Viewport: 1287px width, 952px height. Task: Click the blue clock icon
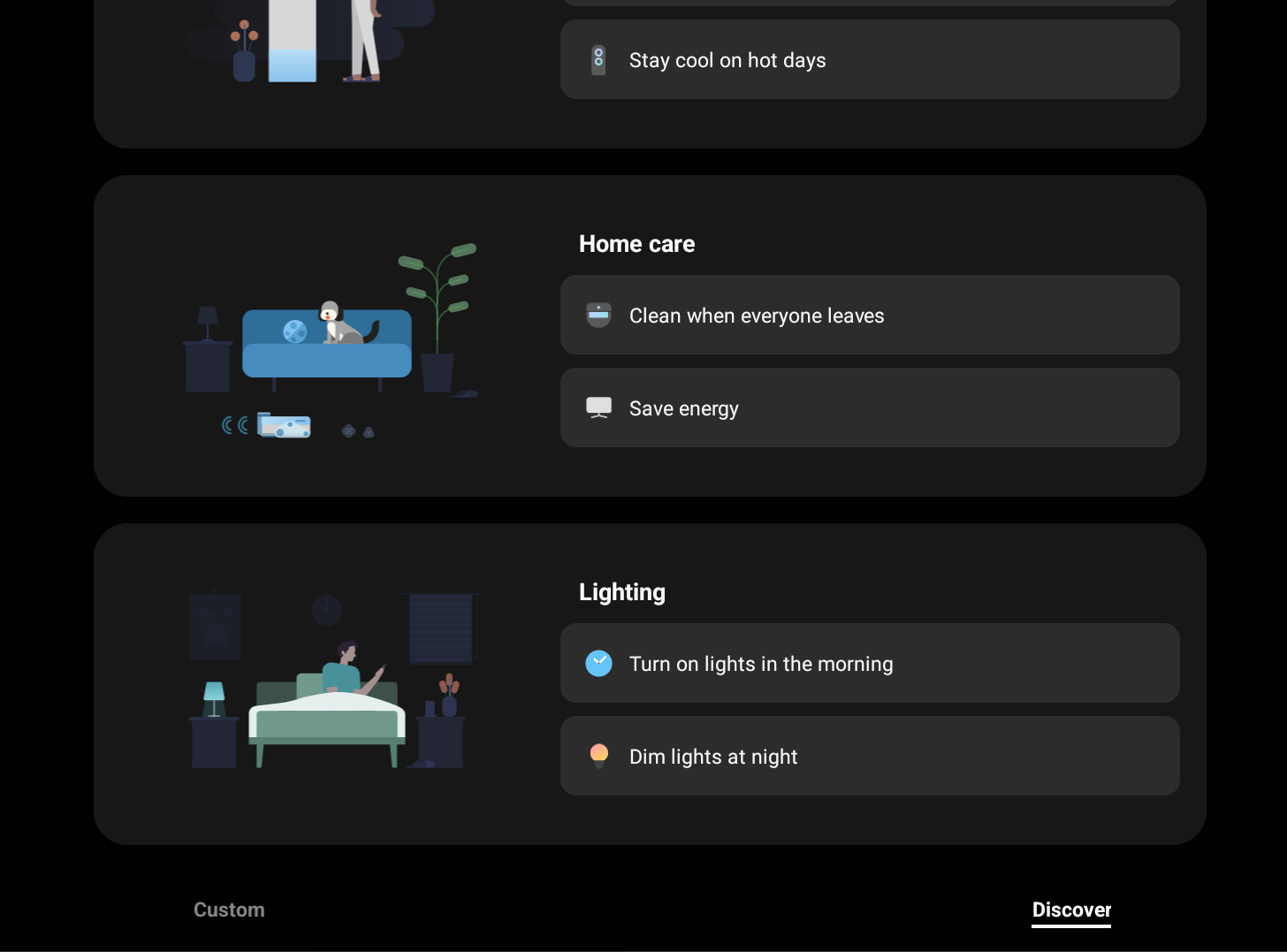598,663
